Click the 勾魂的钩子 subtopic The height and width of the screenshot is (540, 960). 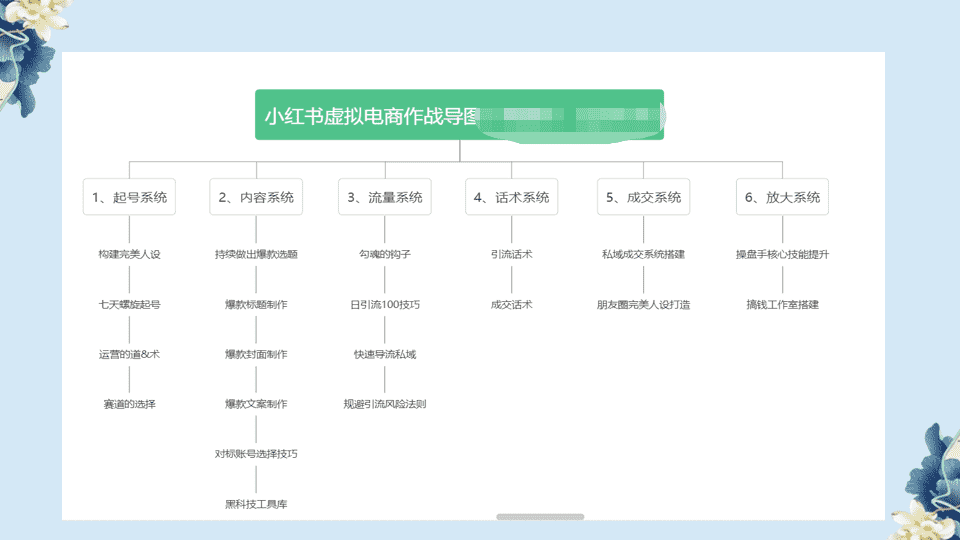(385, 254)
